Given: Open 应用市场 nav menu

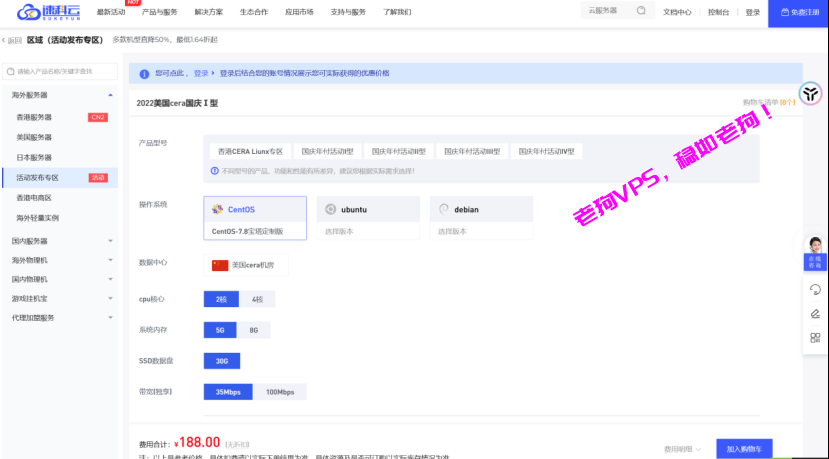Looking at the screenshot, I should point(299,12).
